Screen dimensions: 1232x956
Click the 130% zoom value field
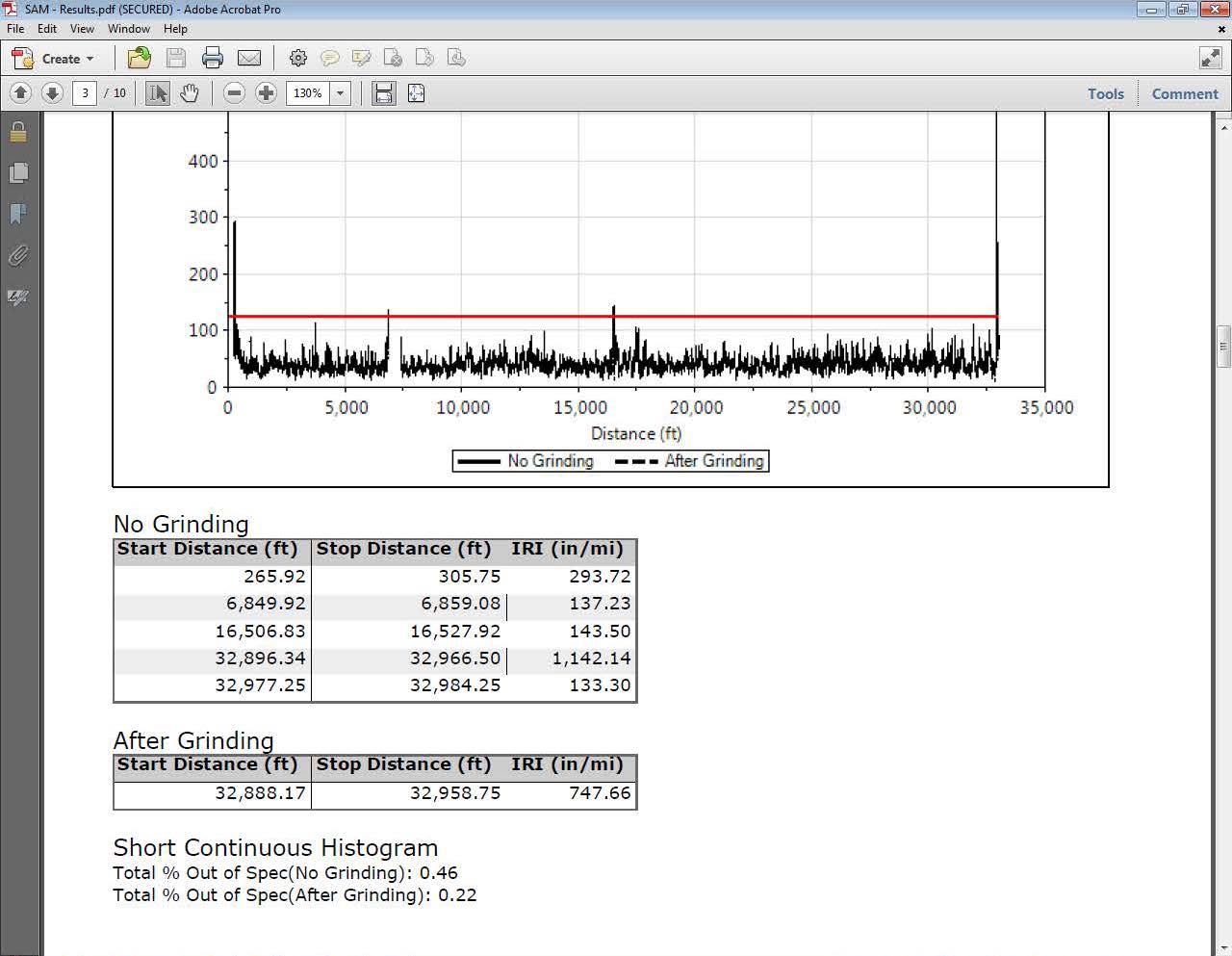coord(308,93)
